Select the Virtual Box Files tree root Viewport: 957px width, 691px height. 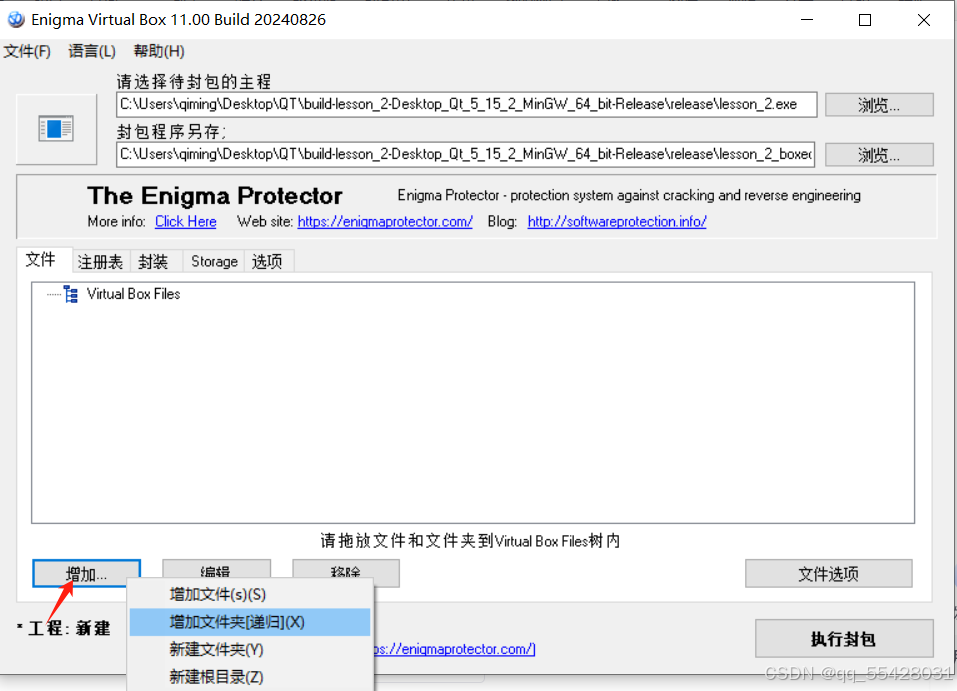click(133, 294)
